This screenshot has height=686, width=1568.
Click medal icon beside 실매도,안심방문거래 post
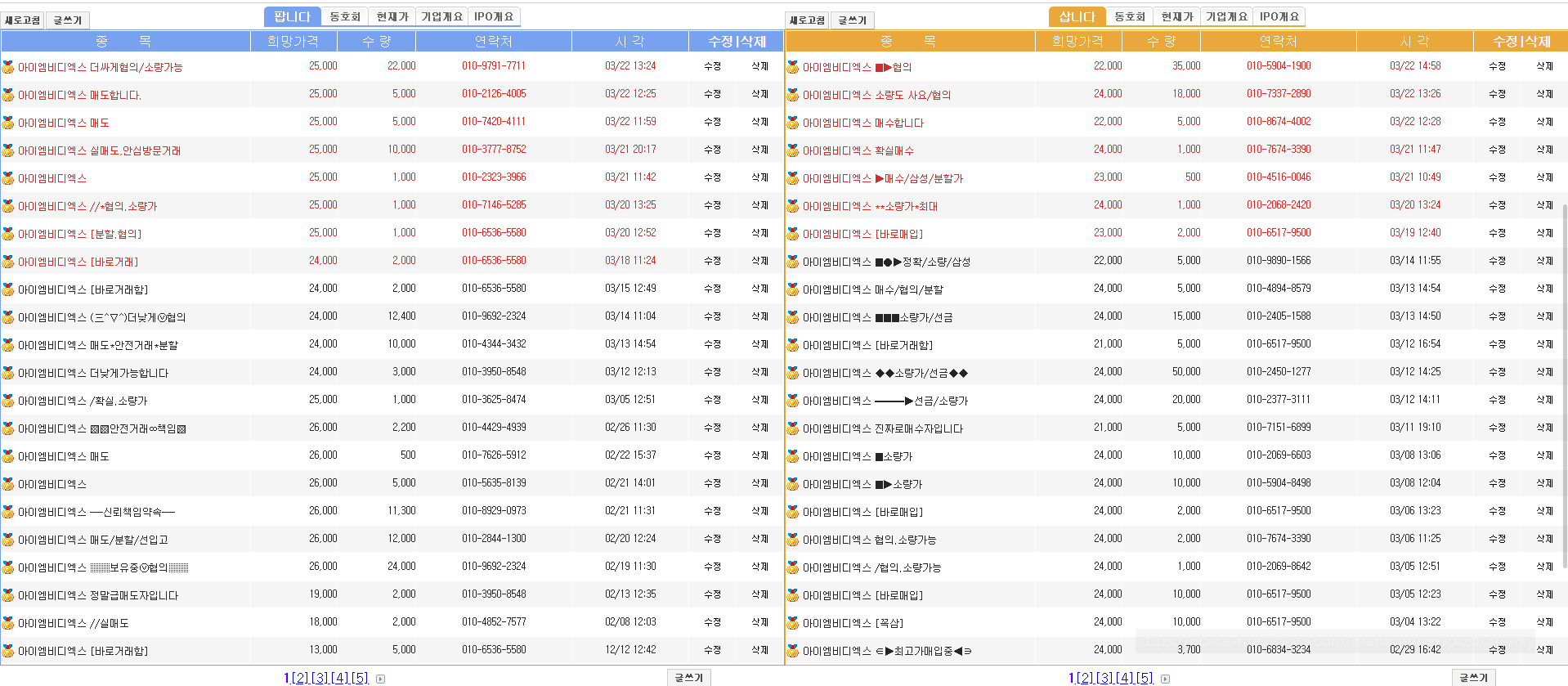(8, 150)
